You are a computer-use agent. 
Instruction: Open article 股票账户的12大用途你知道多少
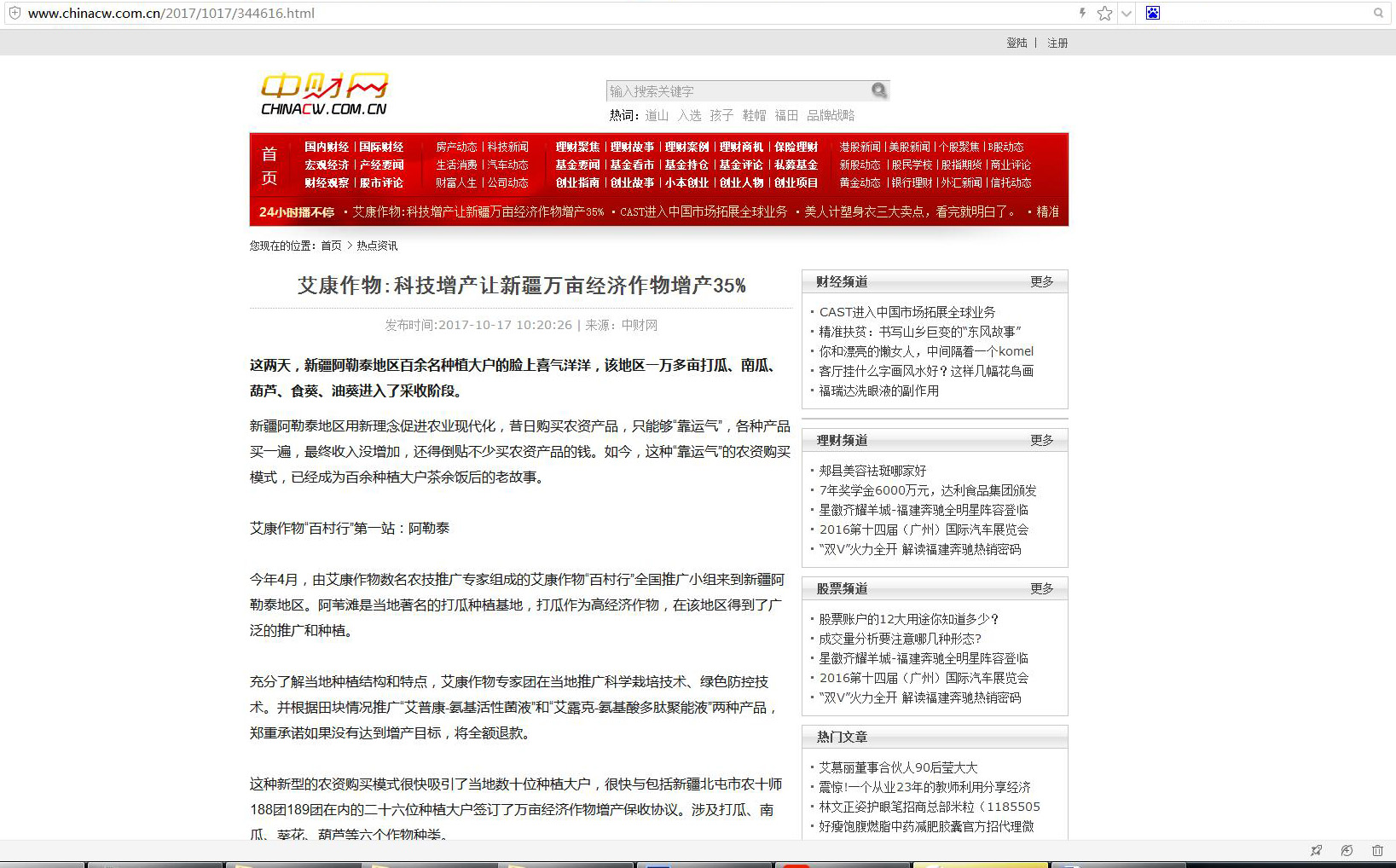(x=909, y=619)
